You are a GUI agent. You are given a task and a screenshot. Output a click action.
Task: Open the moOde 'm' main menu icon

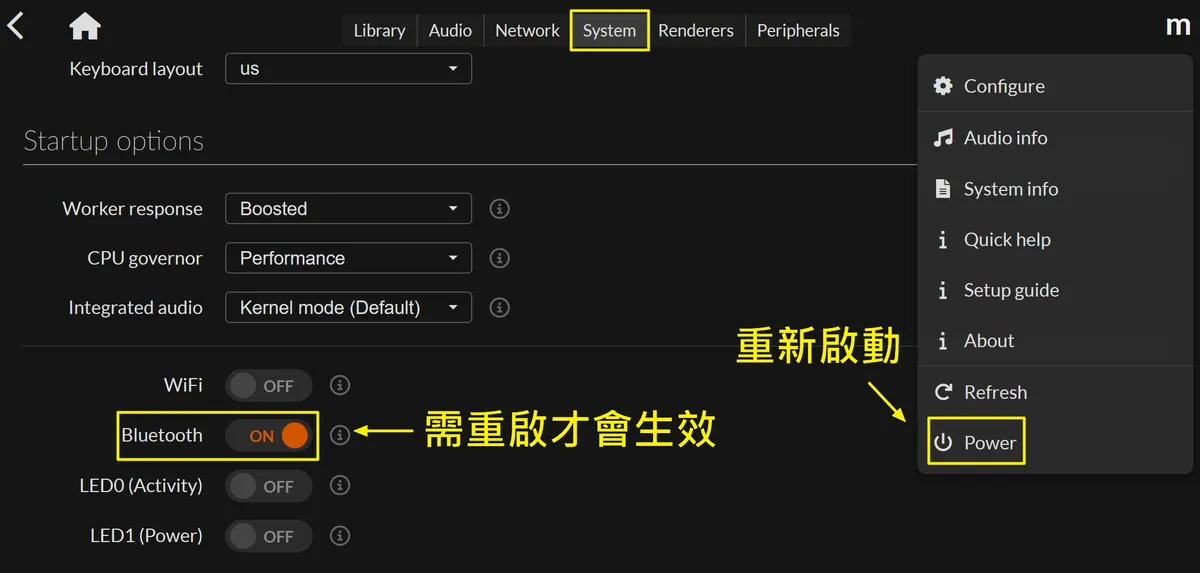(x=1178, y=26)
